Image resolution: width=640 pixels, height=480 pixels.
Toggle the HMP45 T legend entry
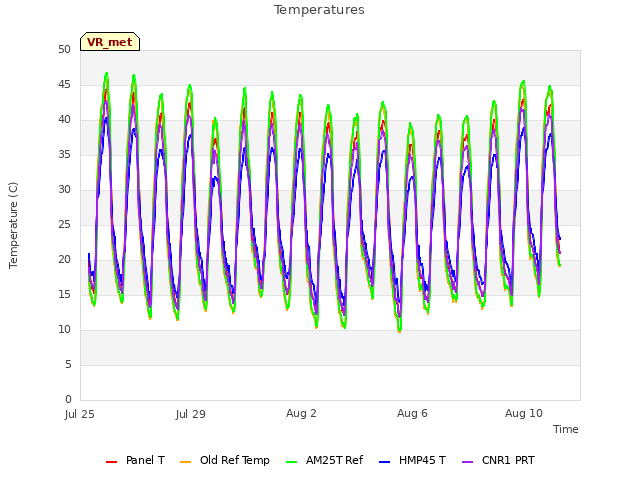(412, 460)
